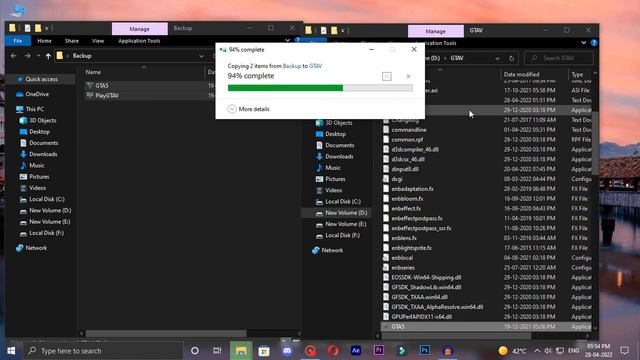640x360 pixels.
Task: Launch After Effects from taskbar
Action: tap(356, 351)
